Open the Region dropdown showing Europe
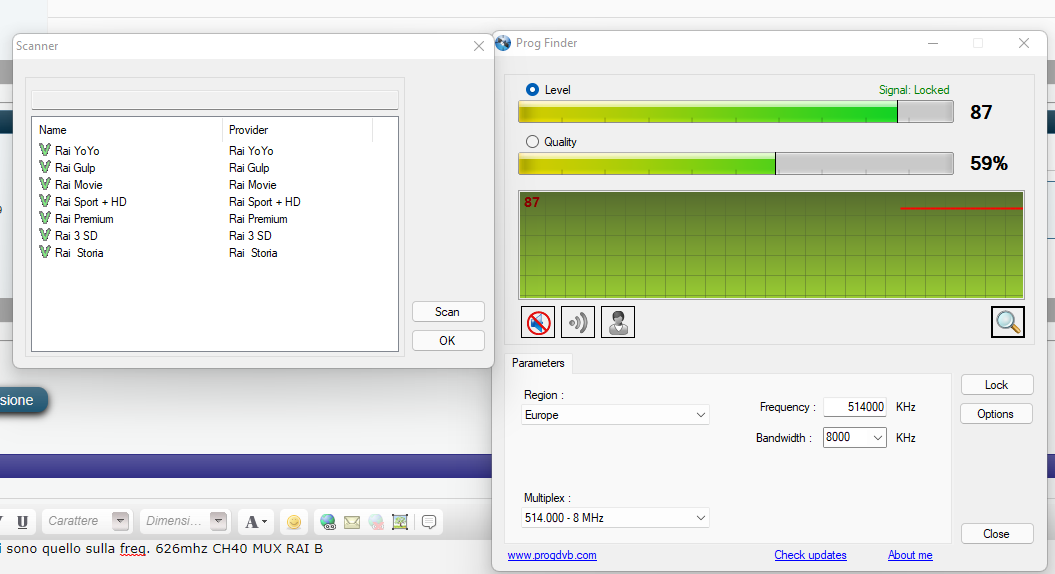Screen dimensions: 1055x574 pos(615,415)
